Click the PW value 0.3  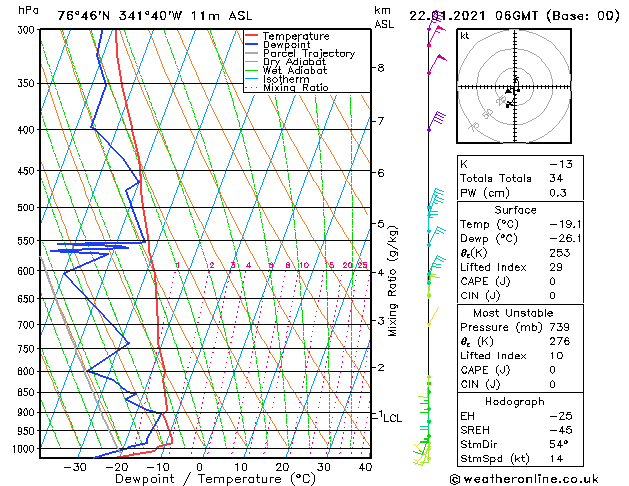tap(558, 193)
